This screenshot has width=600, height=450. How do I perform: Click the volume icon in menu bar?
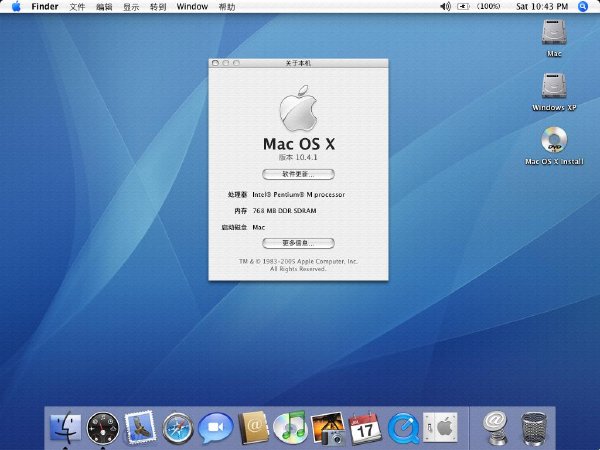(445, 7)
